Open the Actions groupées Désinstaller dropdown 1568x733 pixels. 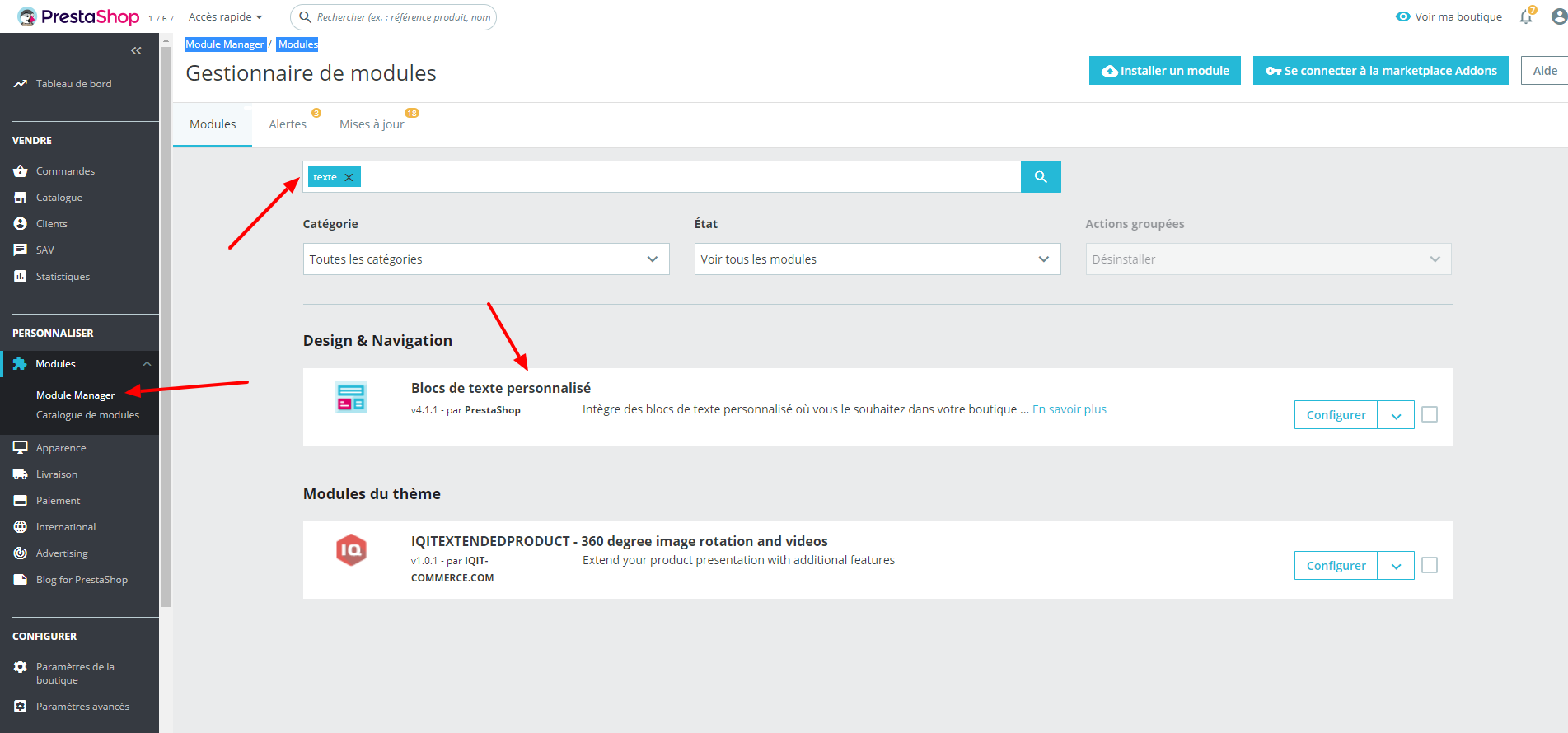tap(1268, 259)
